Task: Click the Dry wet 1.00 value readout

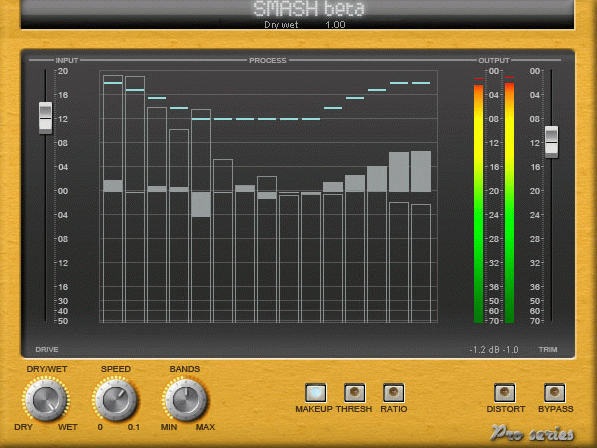Action: (305, 25)
